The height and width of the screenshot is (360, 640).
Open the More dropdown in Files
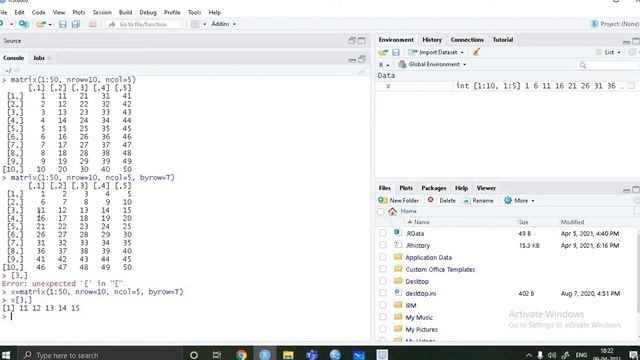(519, 200)
